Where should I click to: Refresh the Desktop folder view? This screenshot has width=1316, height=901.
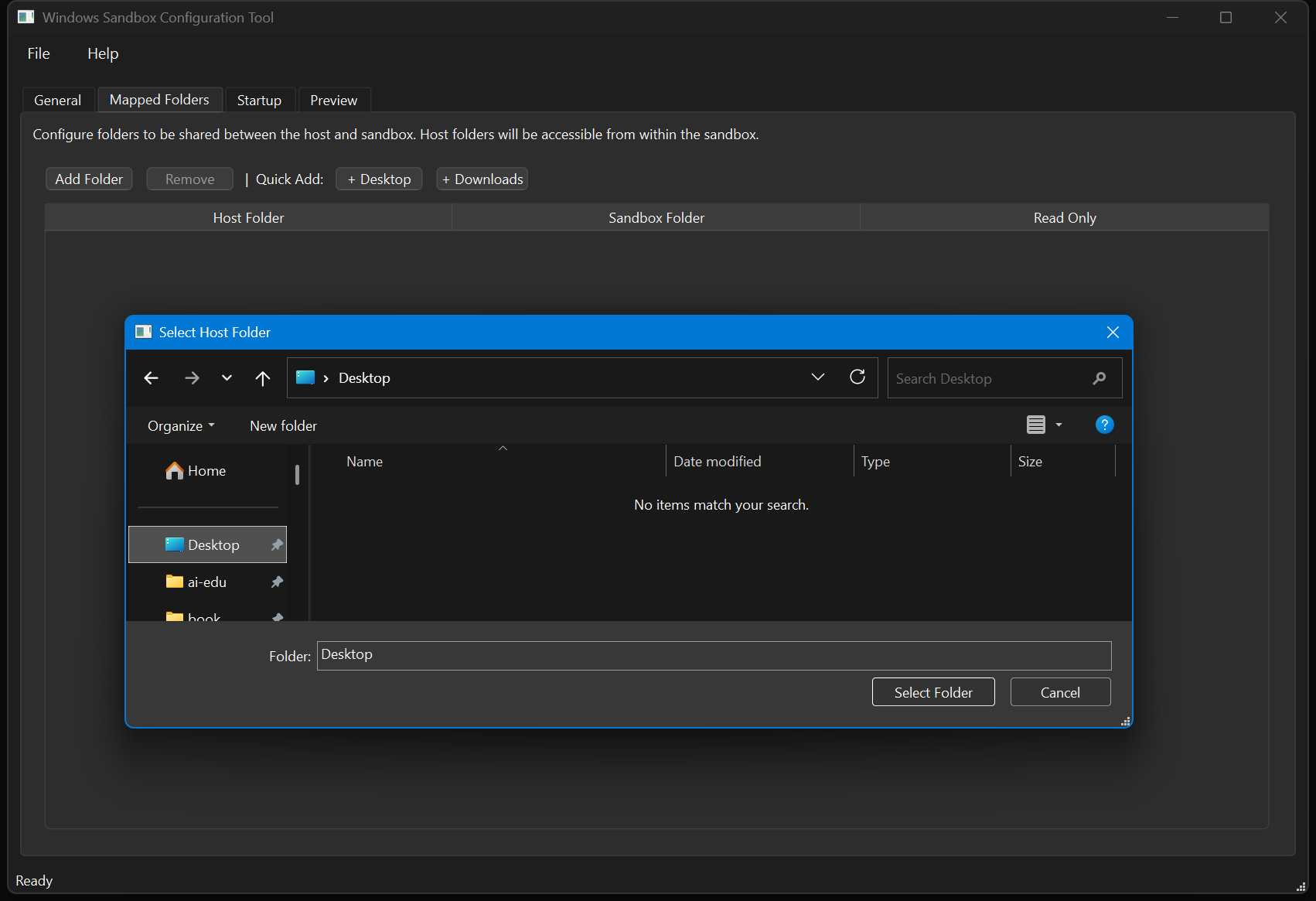(x=857, y=377)
